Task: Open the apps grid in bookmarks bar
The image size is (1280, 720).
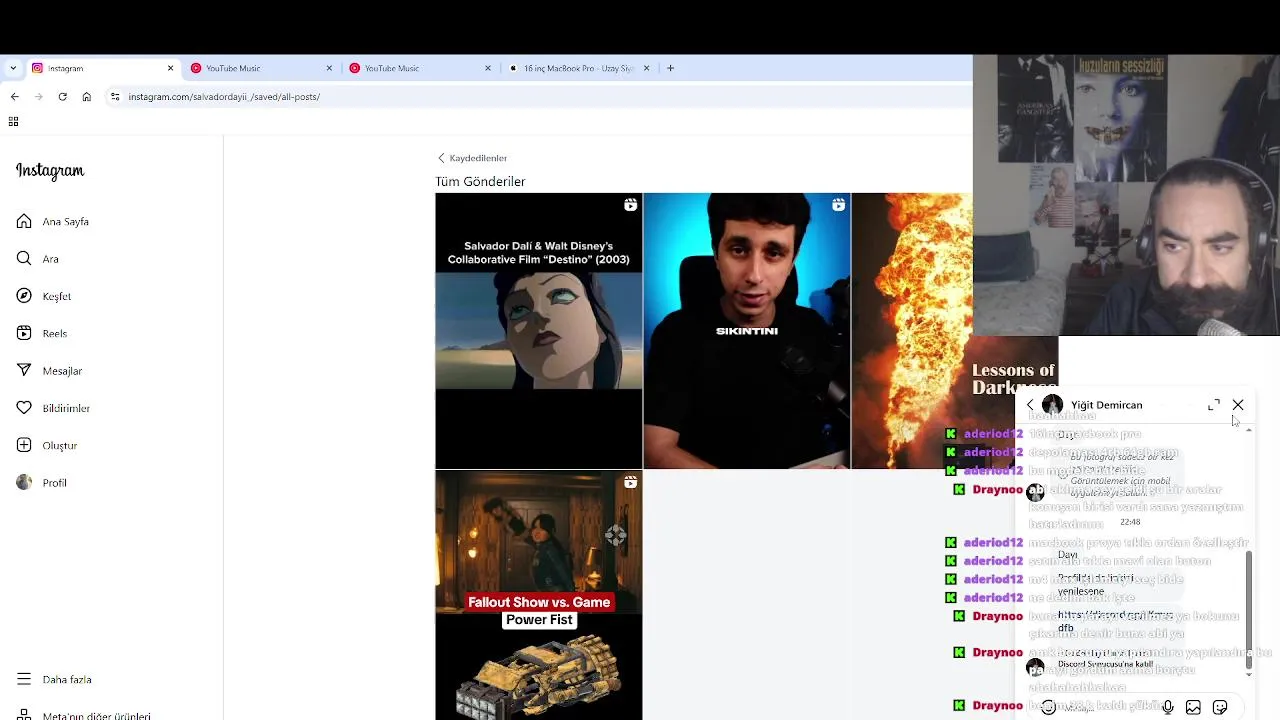Action: pyautogui.click(x=13, y=122)
